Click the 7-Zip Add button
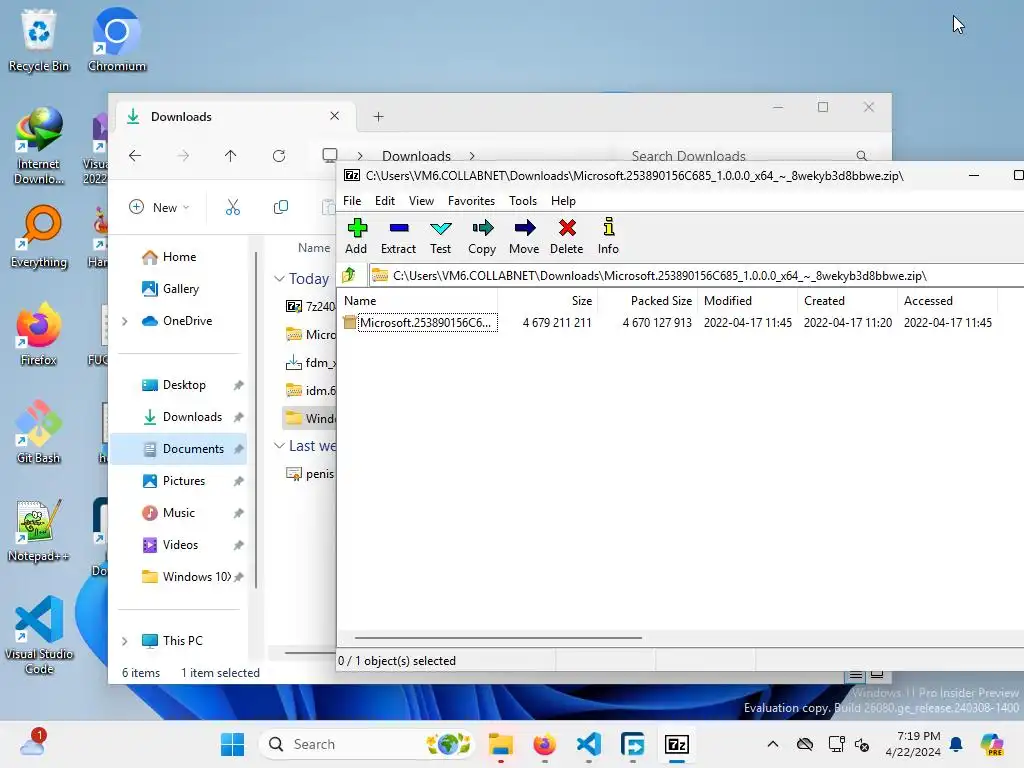 coord(357,236)
